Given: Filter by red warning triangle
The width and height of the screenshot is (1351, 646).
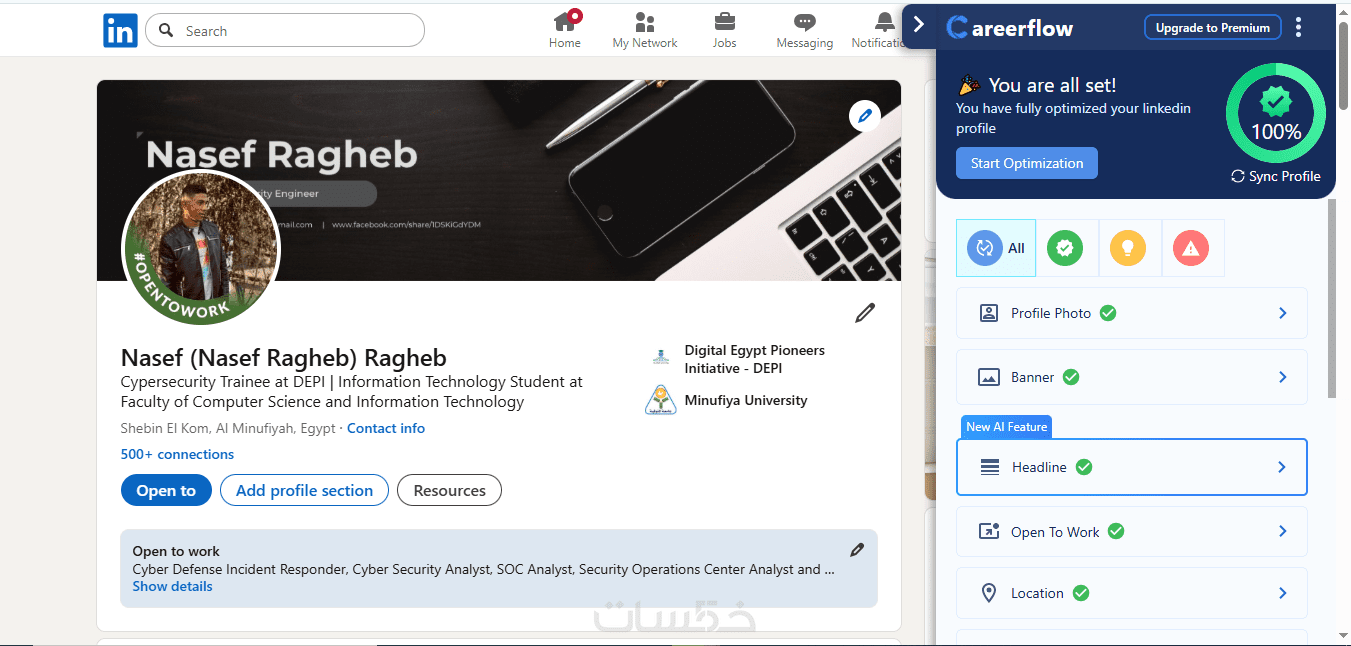Looking at the screenshot, I should click(x=1191, y=248).
